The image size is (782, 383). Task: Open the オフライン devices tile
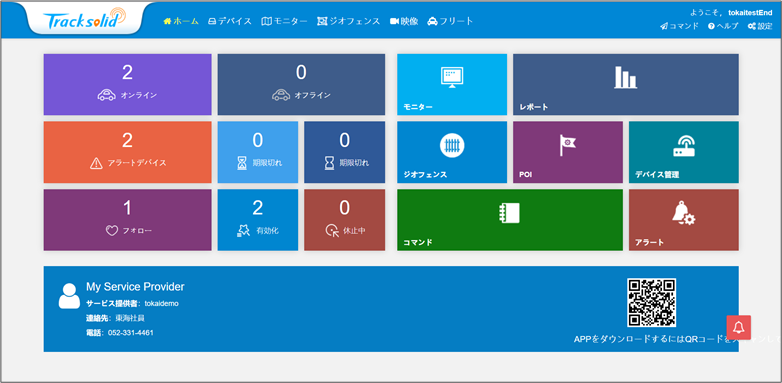tap(301, 84)
